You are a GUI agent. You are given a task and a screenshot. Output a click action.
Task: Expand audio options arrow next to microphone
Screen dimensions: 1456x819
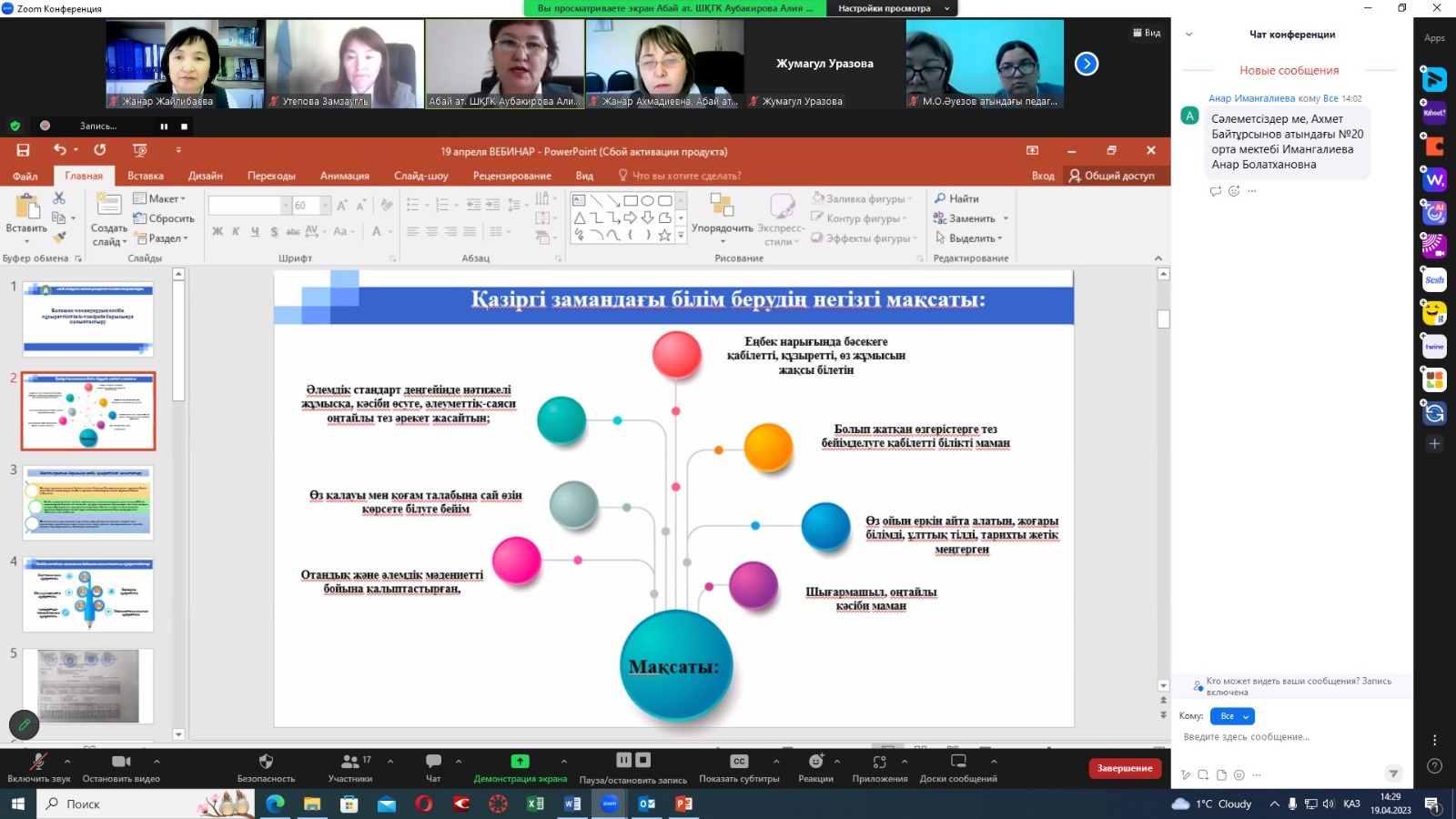(x=67, y=761)
